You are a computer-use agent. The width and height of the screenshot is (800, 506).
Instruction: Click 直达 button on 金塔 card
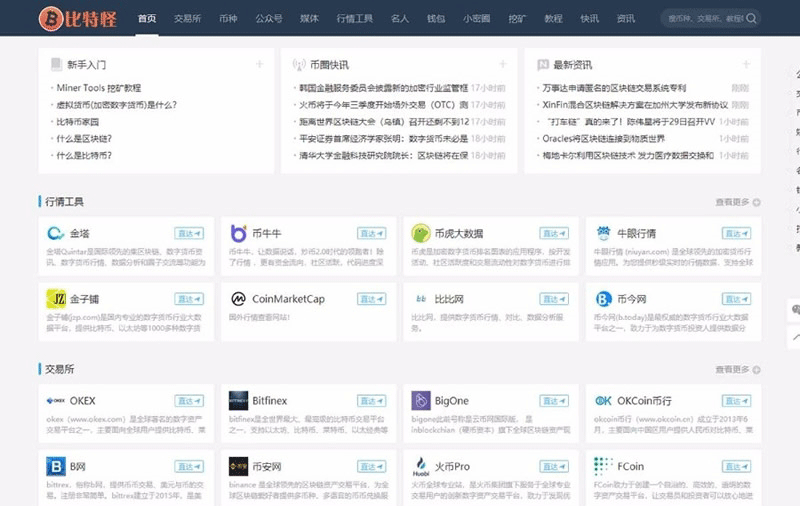pyautogui.click(x=189, y=234)
